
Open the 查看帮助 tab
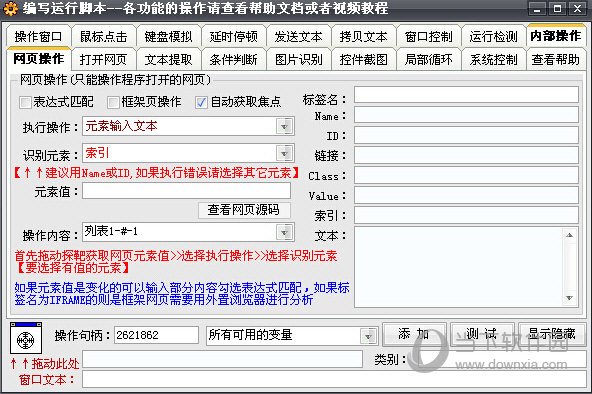point(556,60)
